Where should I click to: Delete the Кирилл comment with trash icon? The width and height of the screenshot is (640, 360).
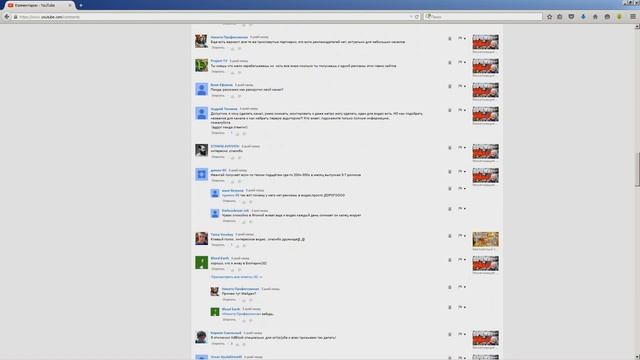(x=450, y=334)
